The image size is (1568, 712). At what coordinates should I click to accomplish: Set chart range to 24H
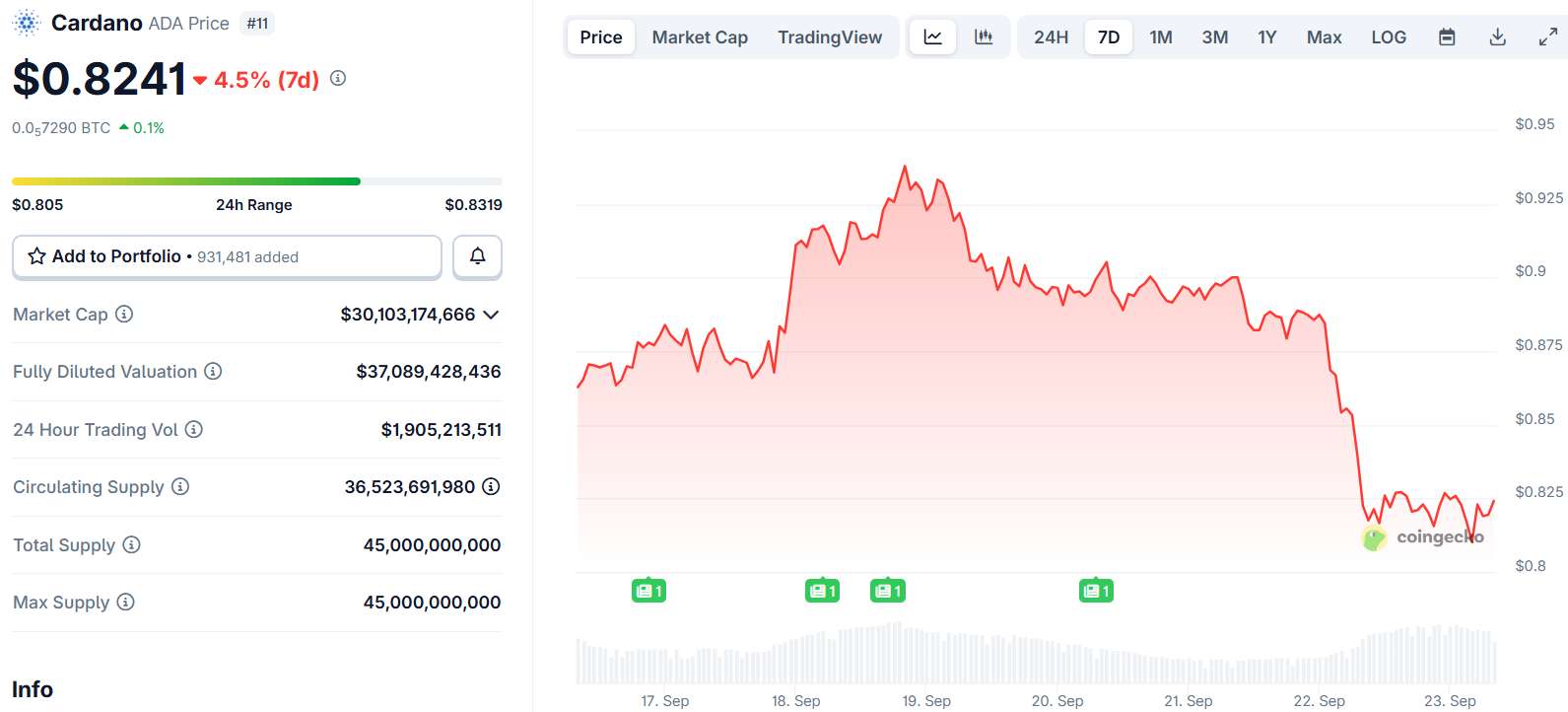(1051, 37)
